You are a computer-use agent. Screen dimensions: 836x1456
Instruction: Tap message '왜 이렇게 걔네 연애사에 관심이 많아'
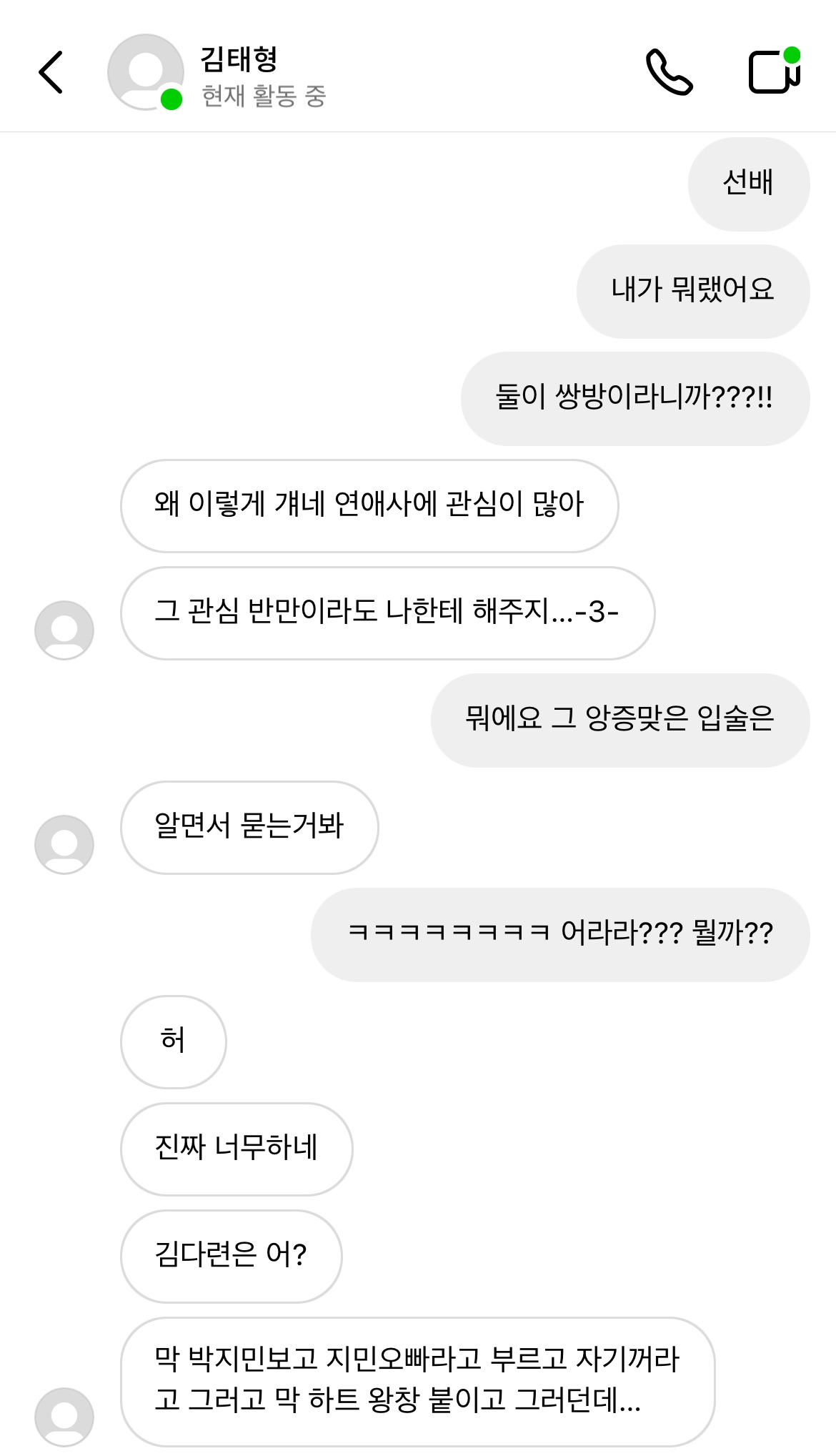[x=369, y=505]
